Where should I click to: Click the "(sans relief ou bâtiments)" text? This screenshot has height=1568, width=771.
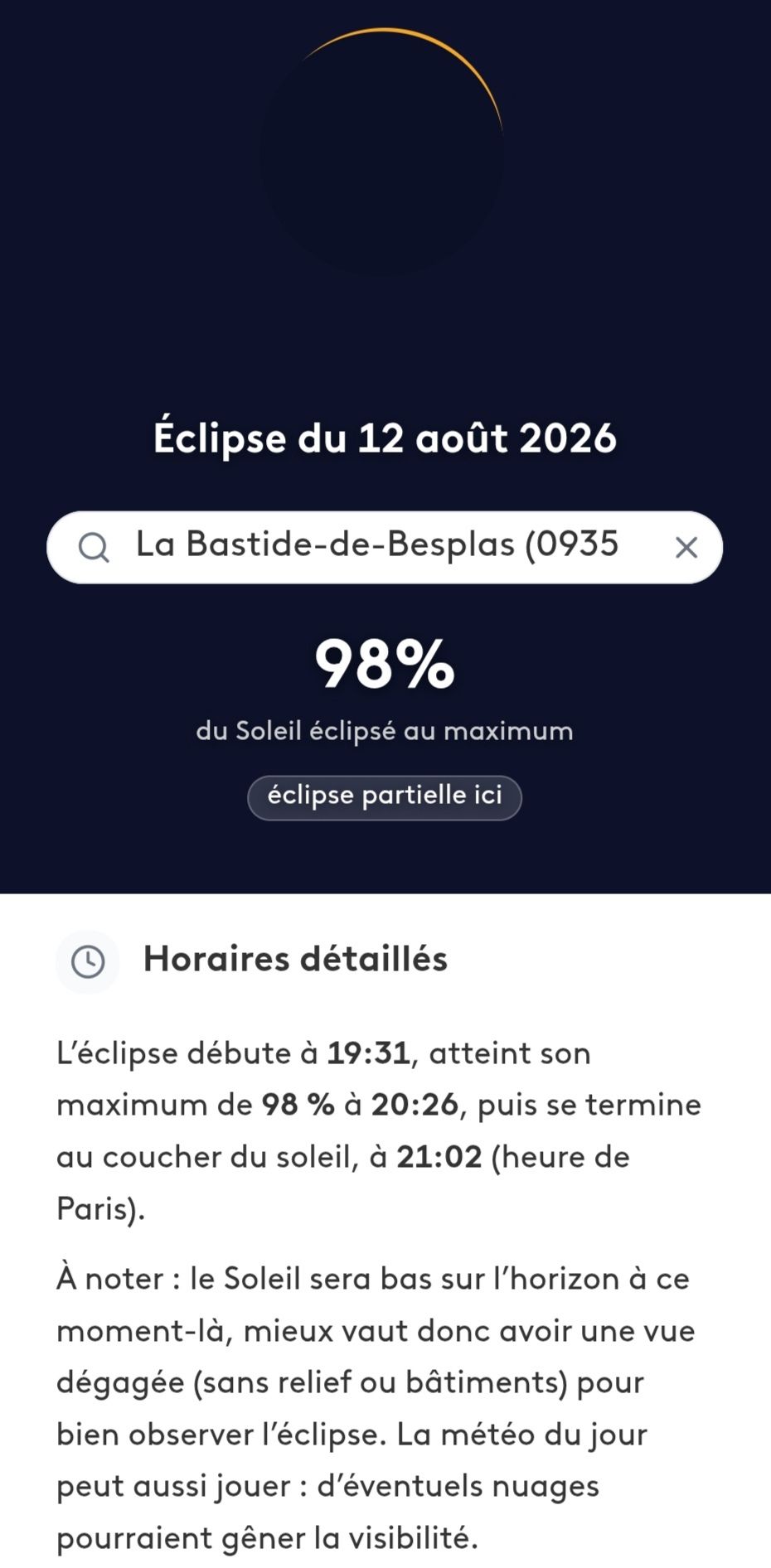(x=381, y=1382)
